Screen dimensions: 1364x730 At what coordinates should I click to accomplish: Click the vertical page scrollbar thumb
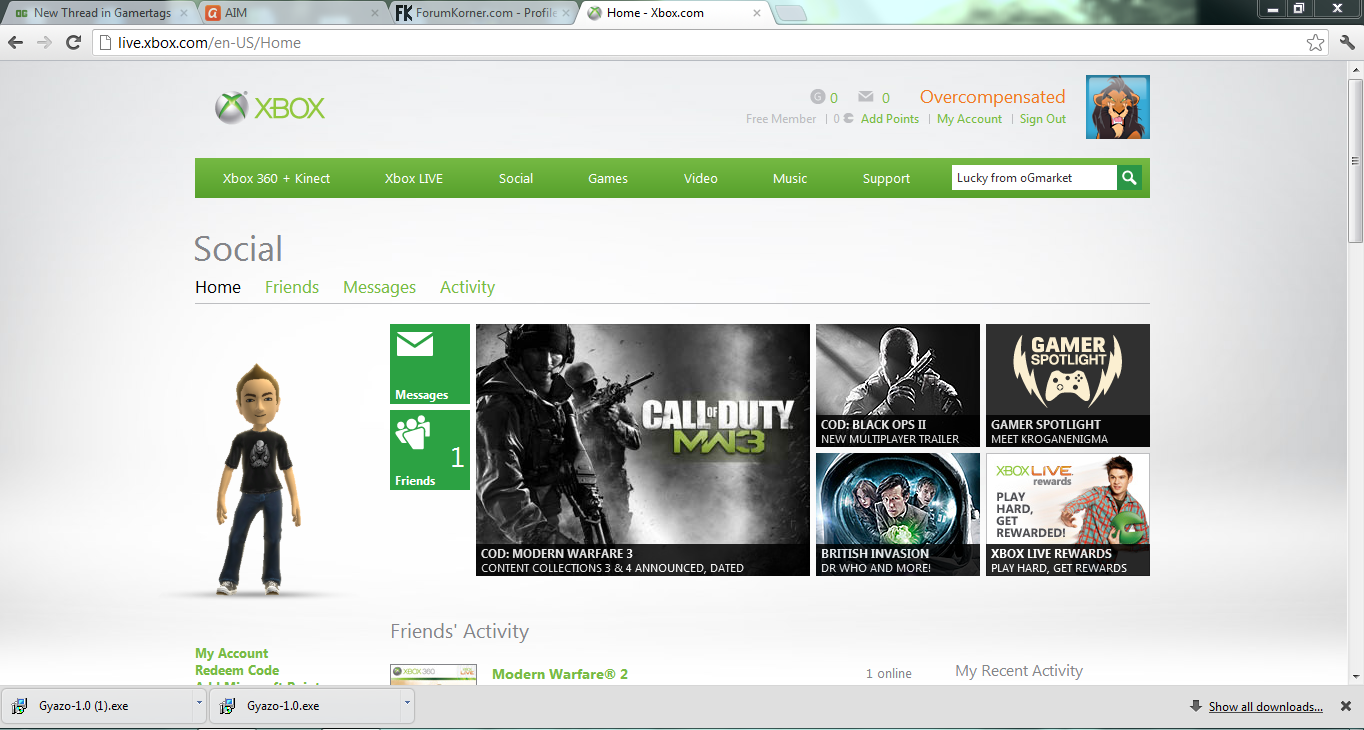pyautogui.click(x=1355, y=160)
